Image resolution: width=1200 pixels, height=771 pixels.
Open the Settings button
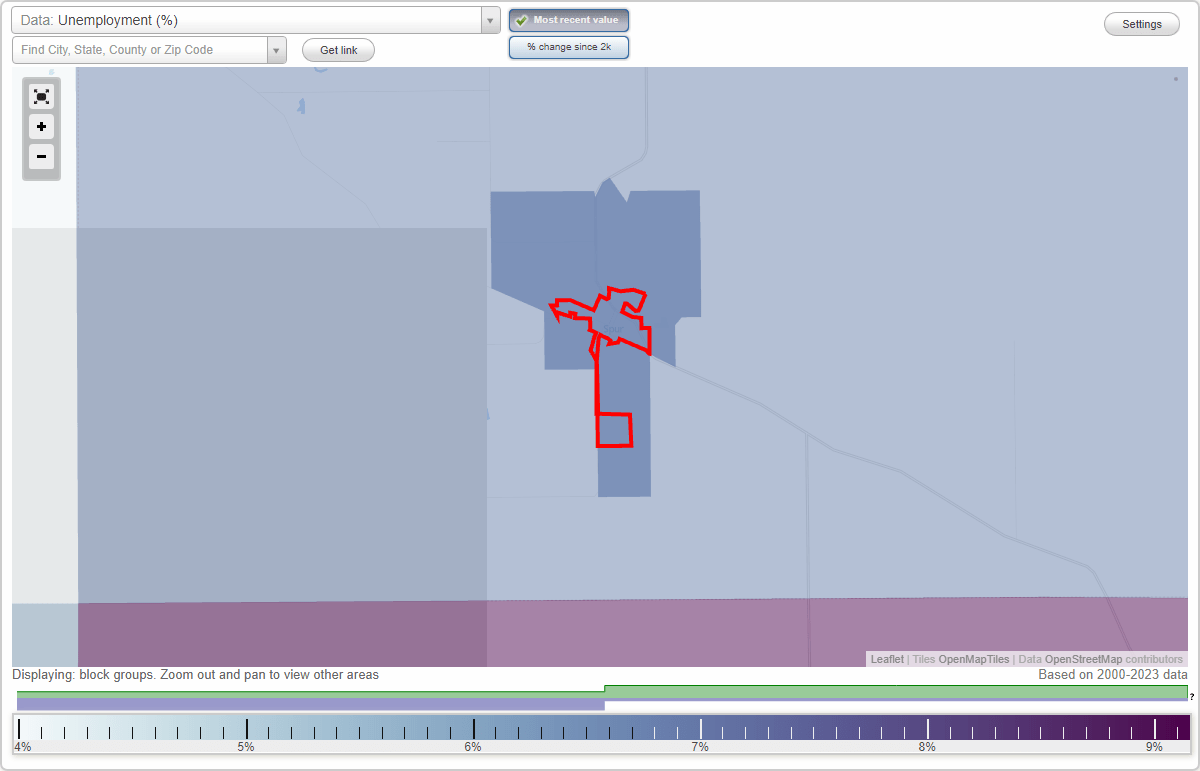pyautogui.click(x=1142, y=25)
